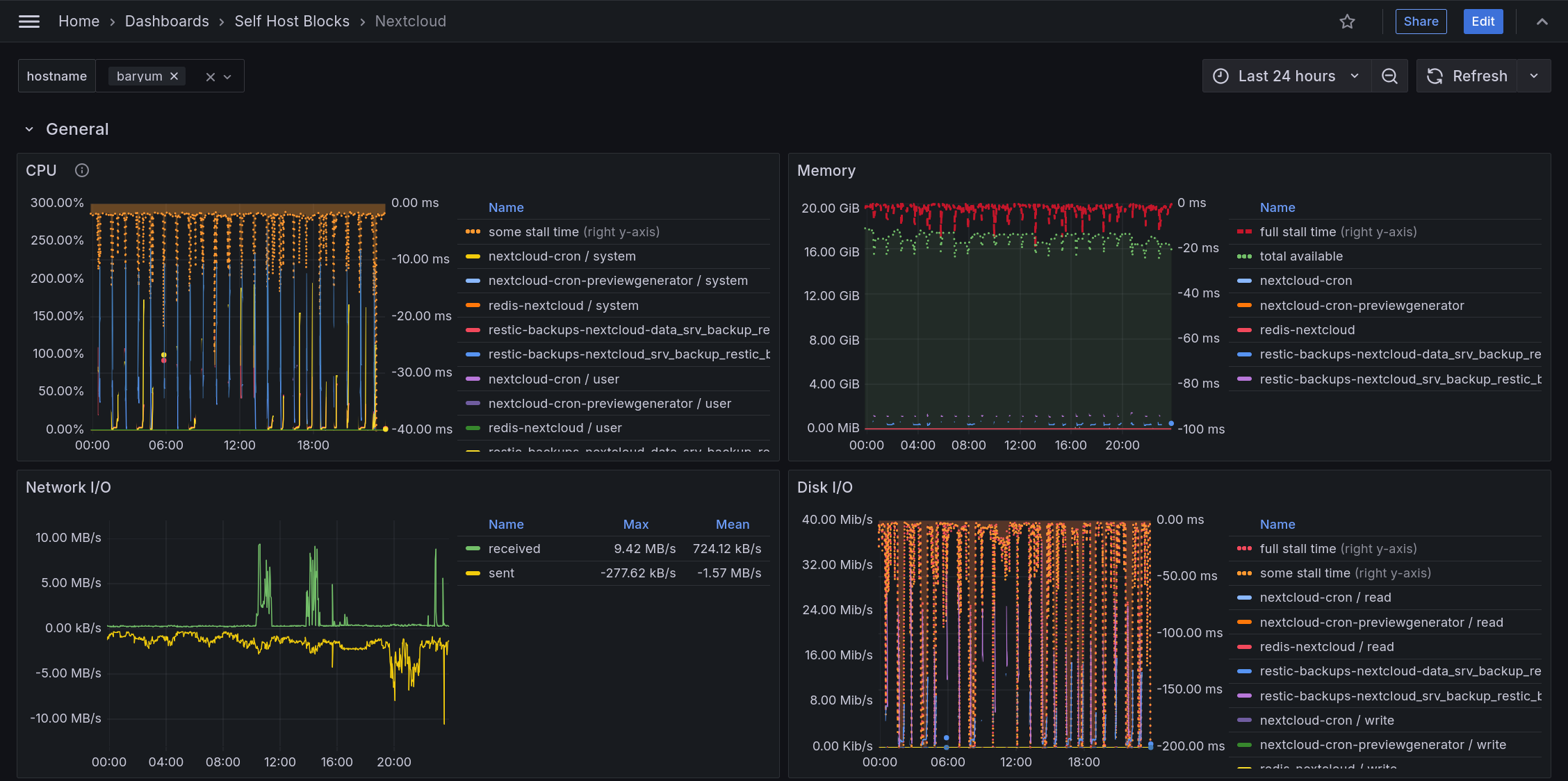Toggle nextcloud-cron / read Disk series
Viewport: 1568px width, 781px height.
(x=1325, y=598)
